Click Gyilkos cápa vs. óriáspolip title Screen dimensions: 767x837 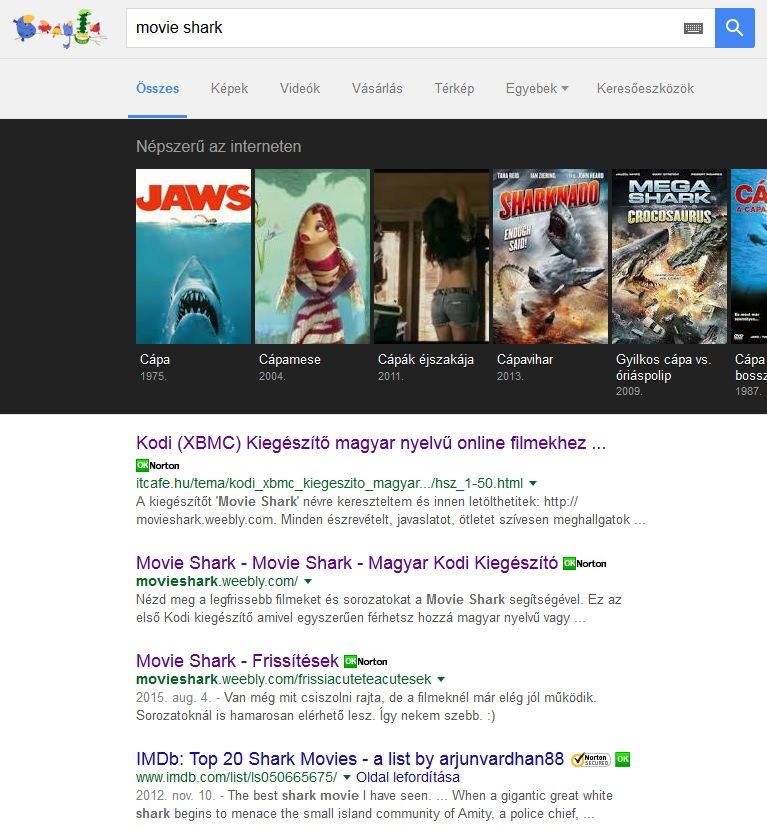663,367
